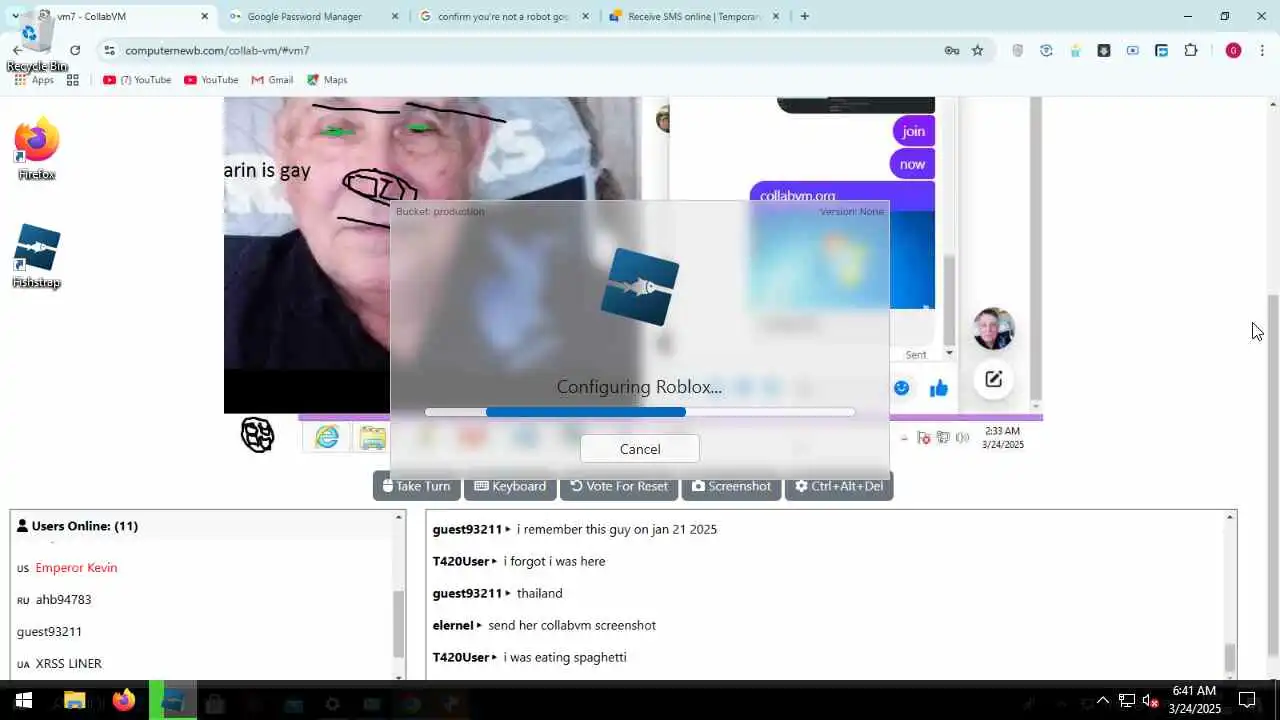Open File Explorer from host taskbar
Viewport: 1280px width, 720px height.
(76, 701)
